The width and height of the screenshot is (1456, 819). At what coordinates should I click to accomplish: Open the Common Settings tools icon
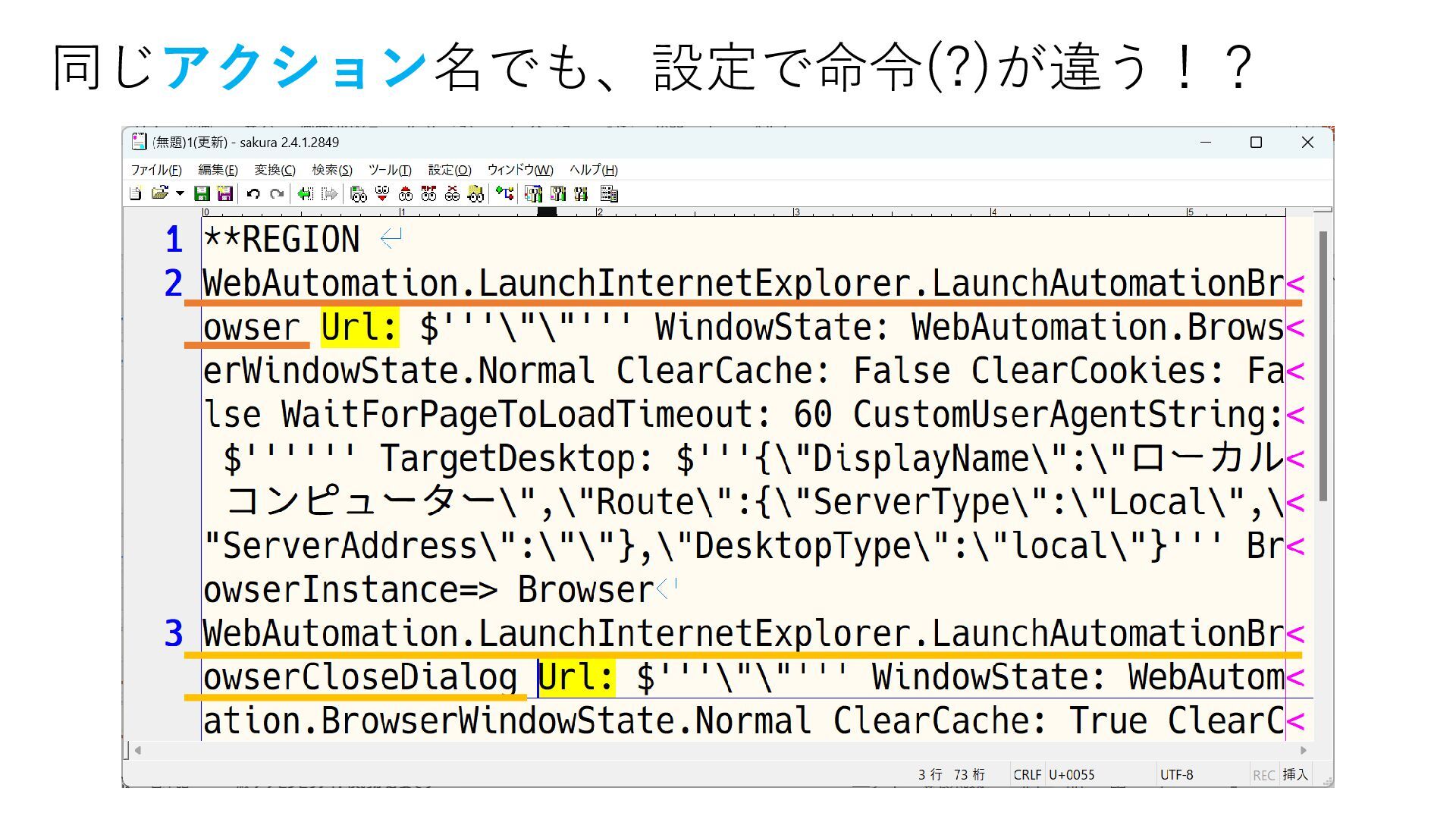(x=581, y=194)
